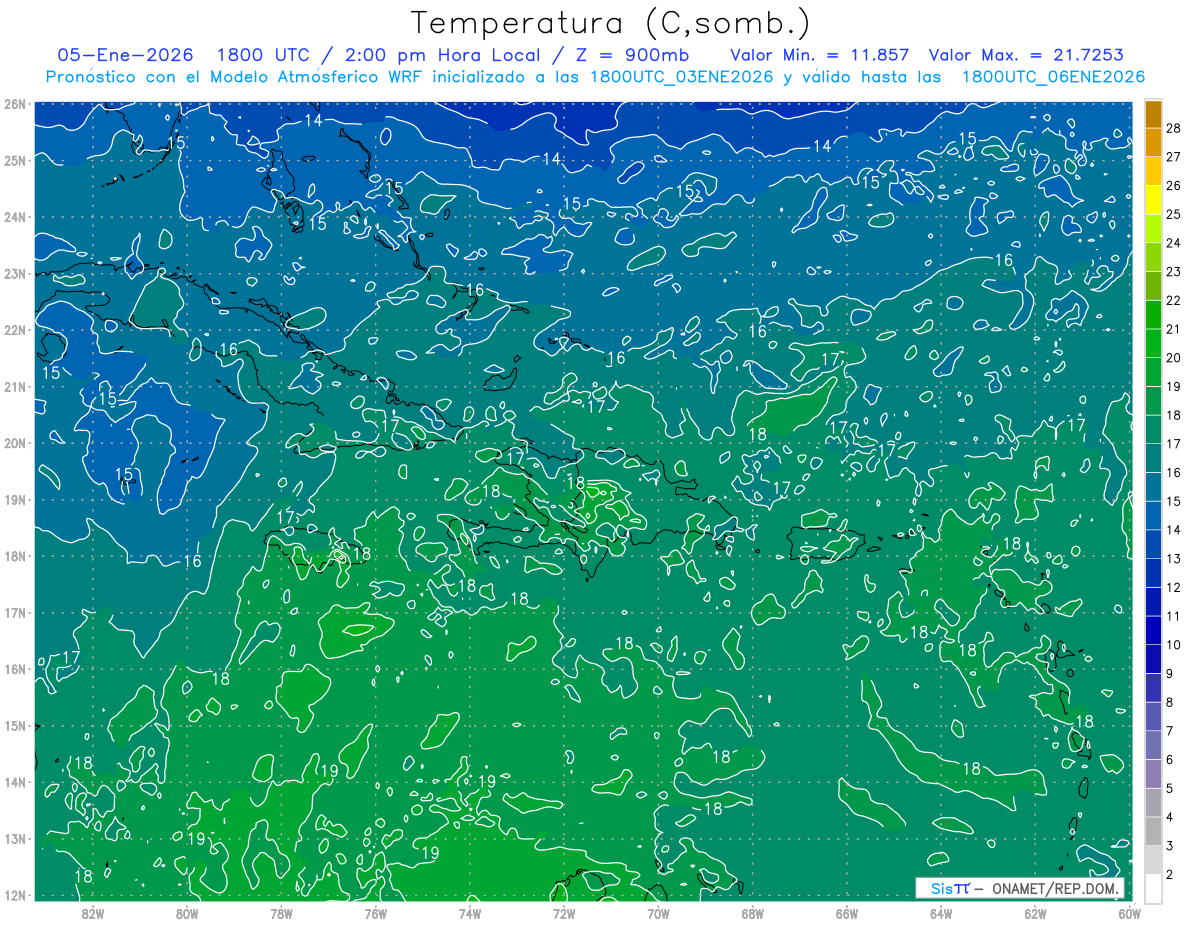
Task: Click the 14N latitude label
Action: (x=15, y=782)
